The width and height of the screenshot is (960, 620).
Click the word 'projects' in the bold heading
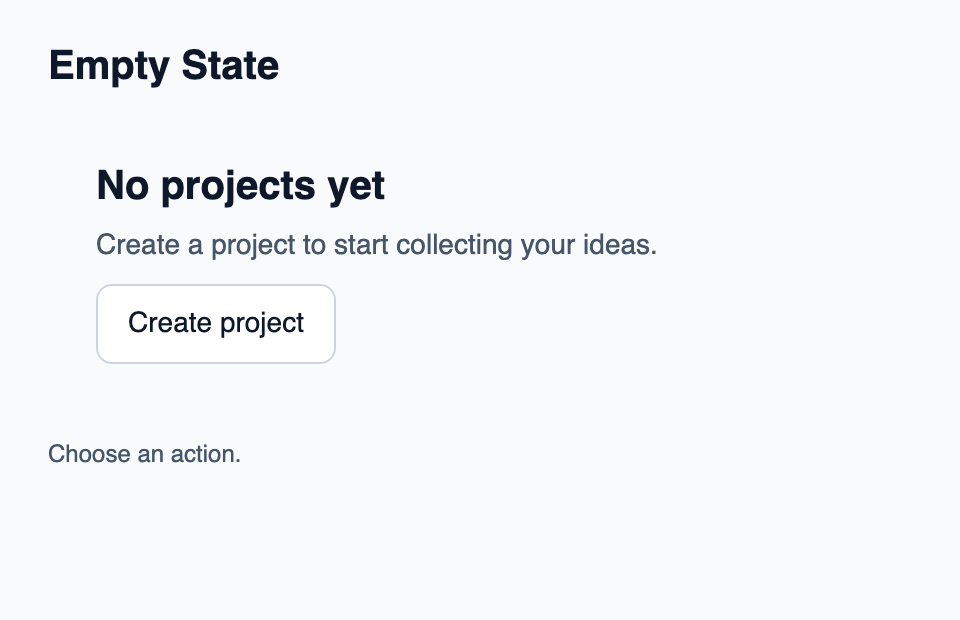pyautogui.click(x=238, y=187)
